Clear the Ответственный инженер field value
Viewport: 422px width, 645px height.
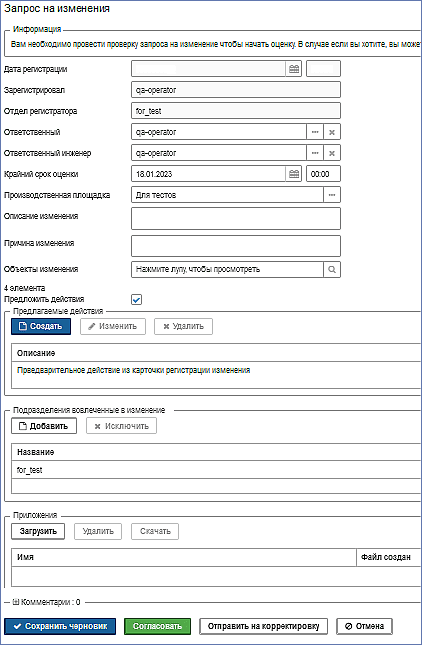click(332, 153)
